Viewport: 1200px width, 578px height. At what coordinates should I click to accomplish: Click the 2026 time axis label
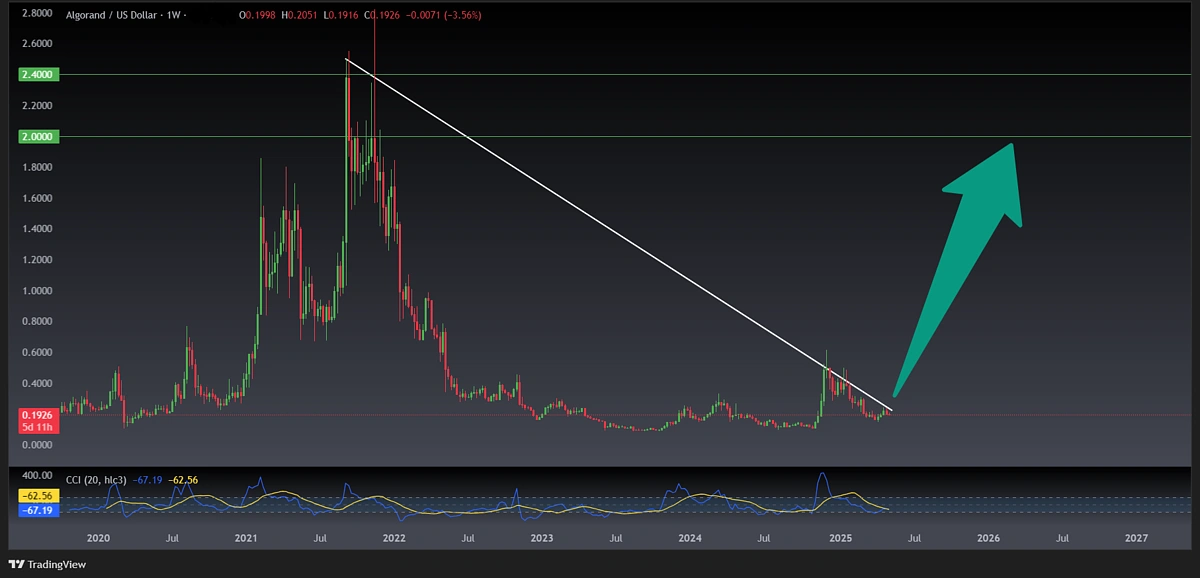coord(988,538)
